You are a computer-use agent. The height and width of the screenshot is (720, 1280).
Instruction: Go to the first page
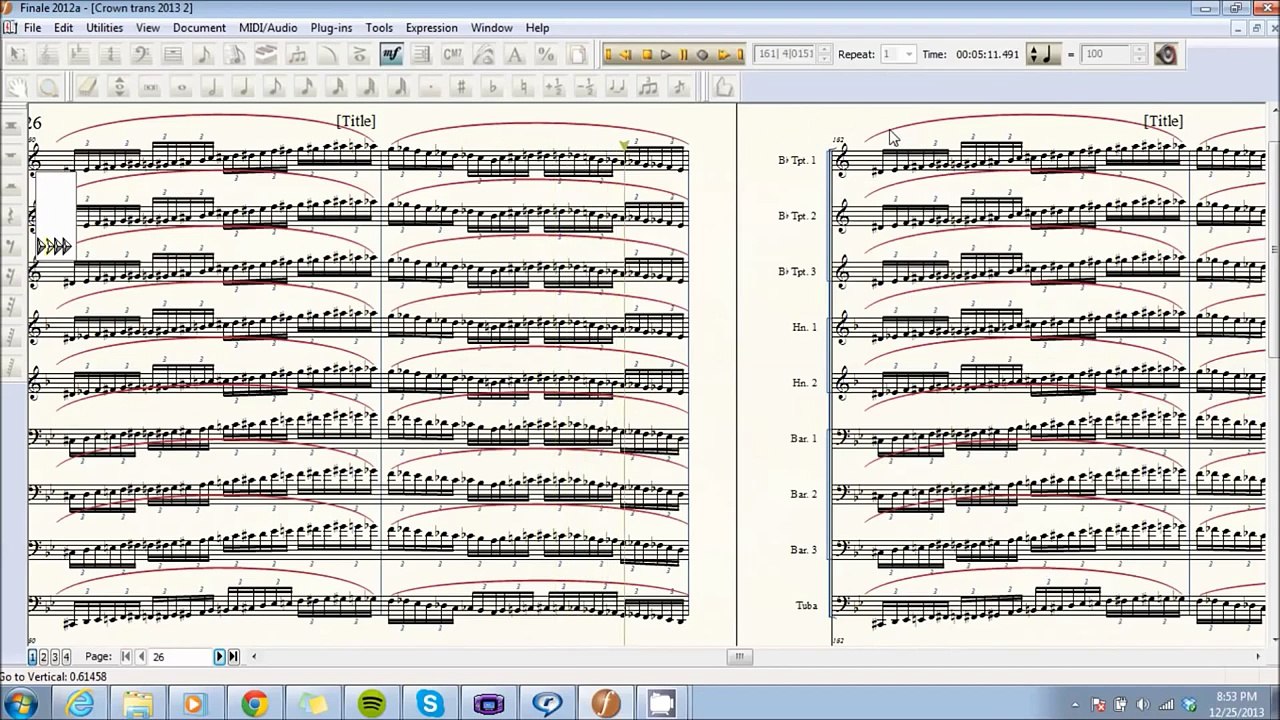tap(126, 657)
